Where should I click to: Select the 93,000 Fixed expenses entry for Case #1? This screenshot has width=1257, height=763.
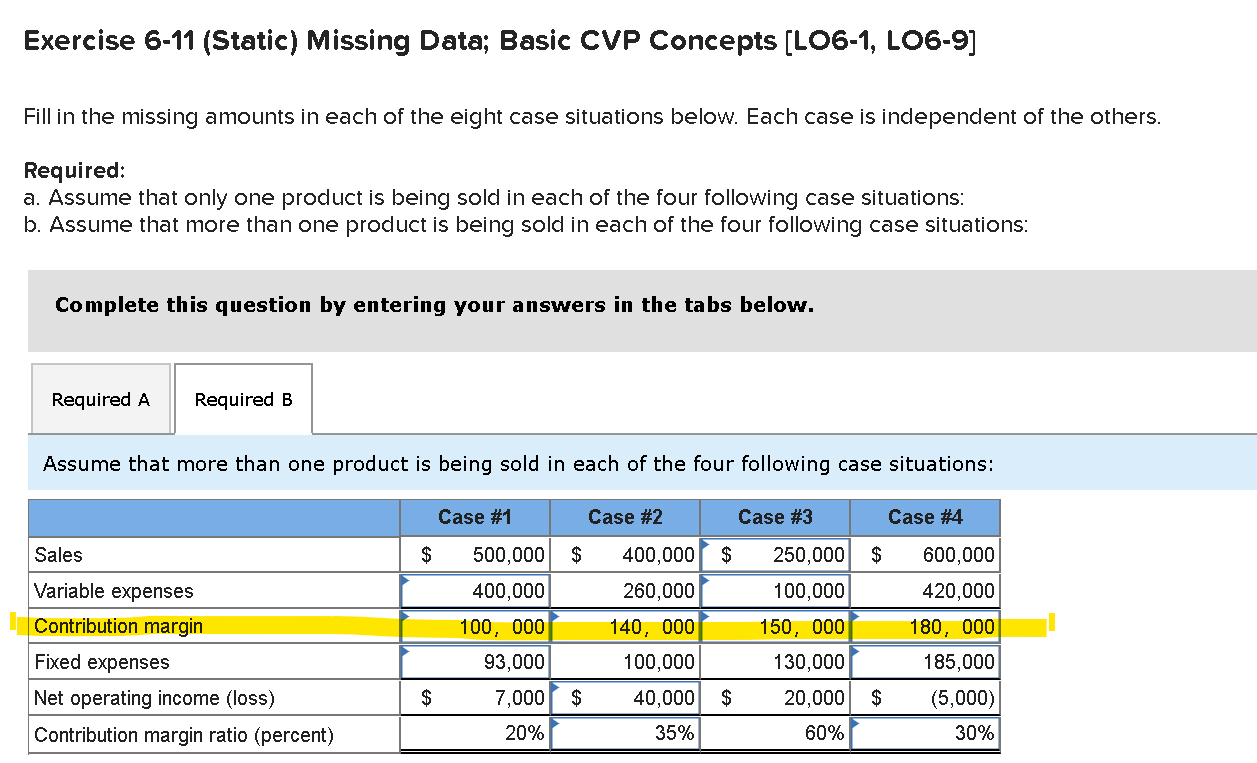[505, 661]
